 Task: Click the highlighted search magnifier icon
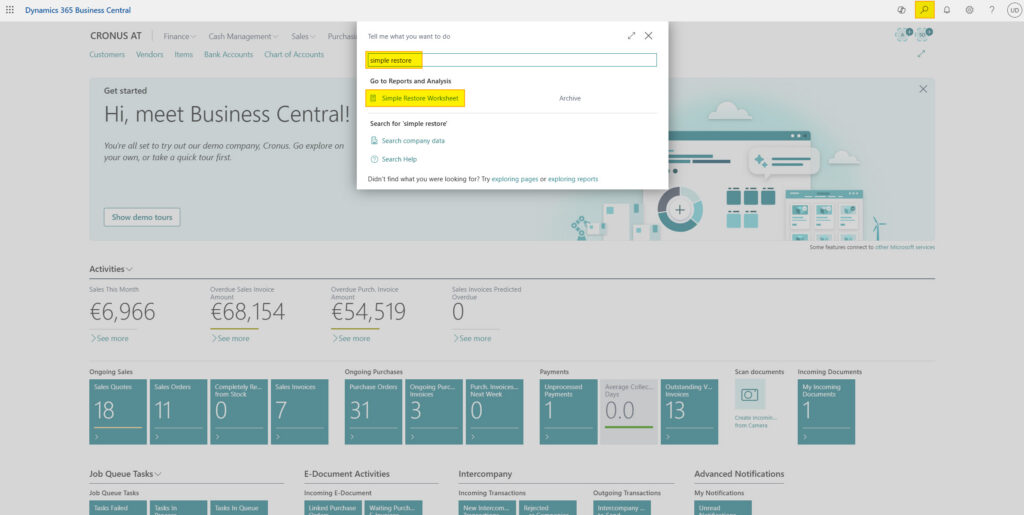pyautogui.click(x=925, y=9)
